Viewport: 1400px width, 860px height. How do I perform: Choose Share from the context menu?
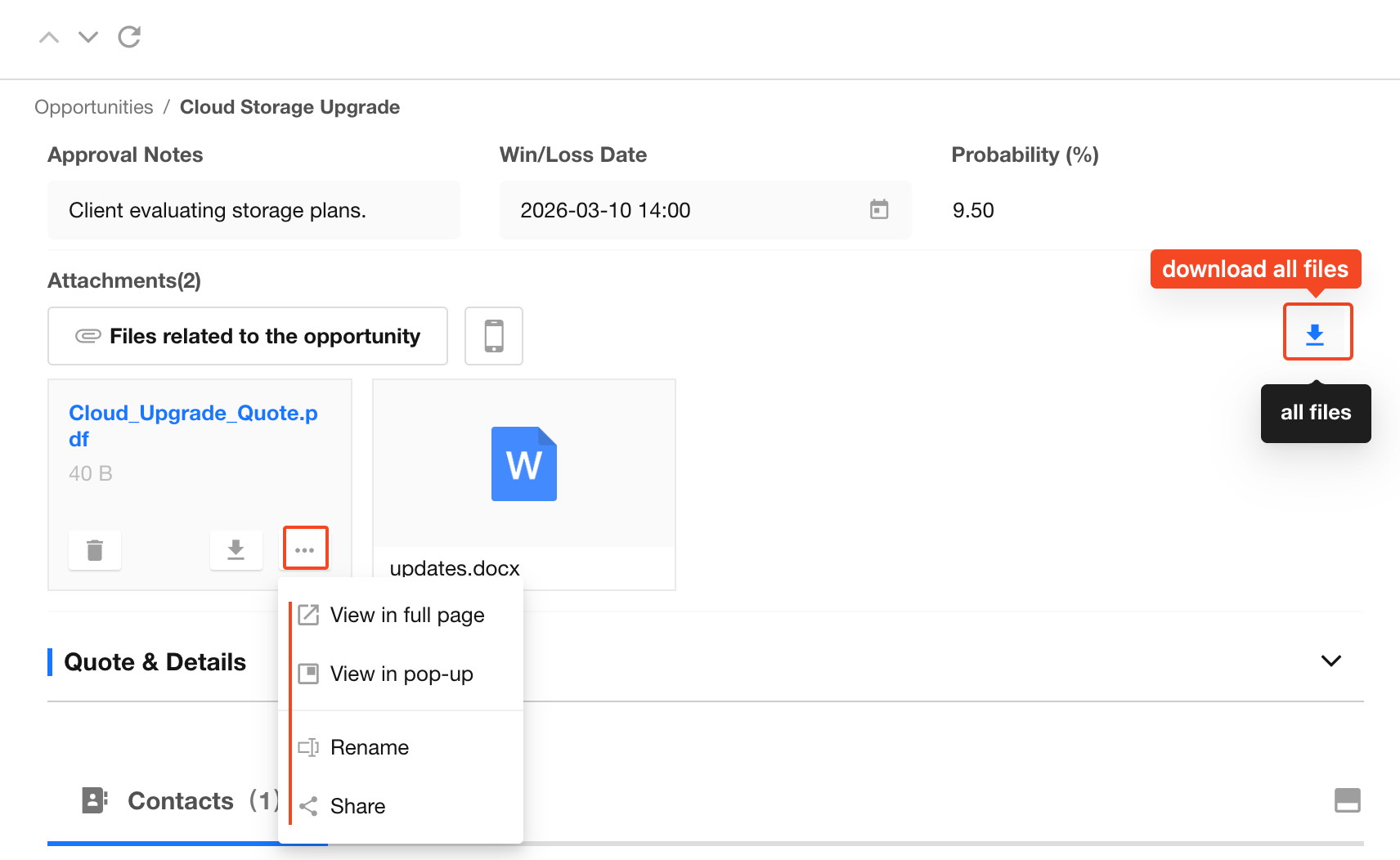pos(357,806)
